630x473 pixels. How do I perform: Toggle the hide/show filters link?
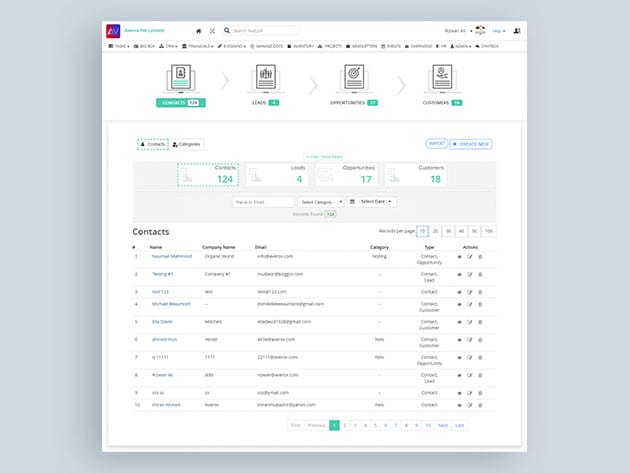point(323,158)
